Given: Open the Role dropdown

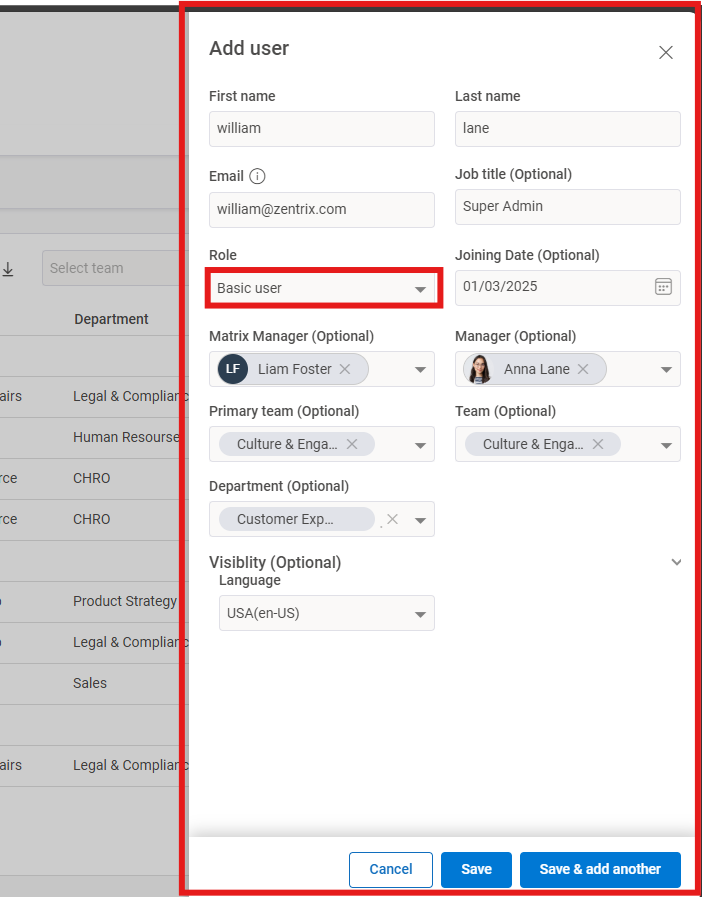Looking at the screenshot, I should click(322, 288).
